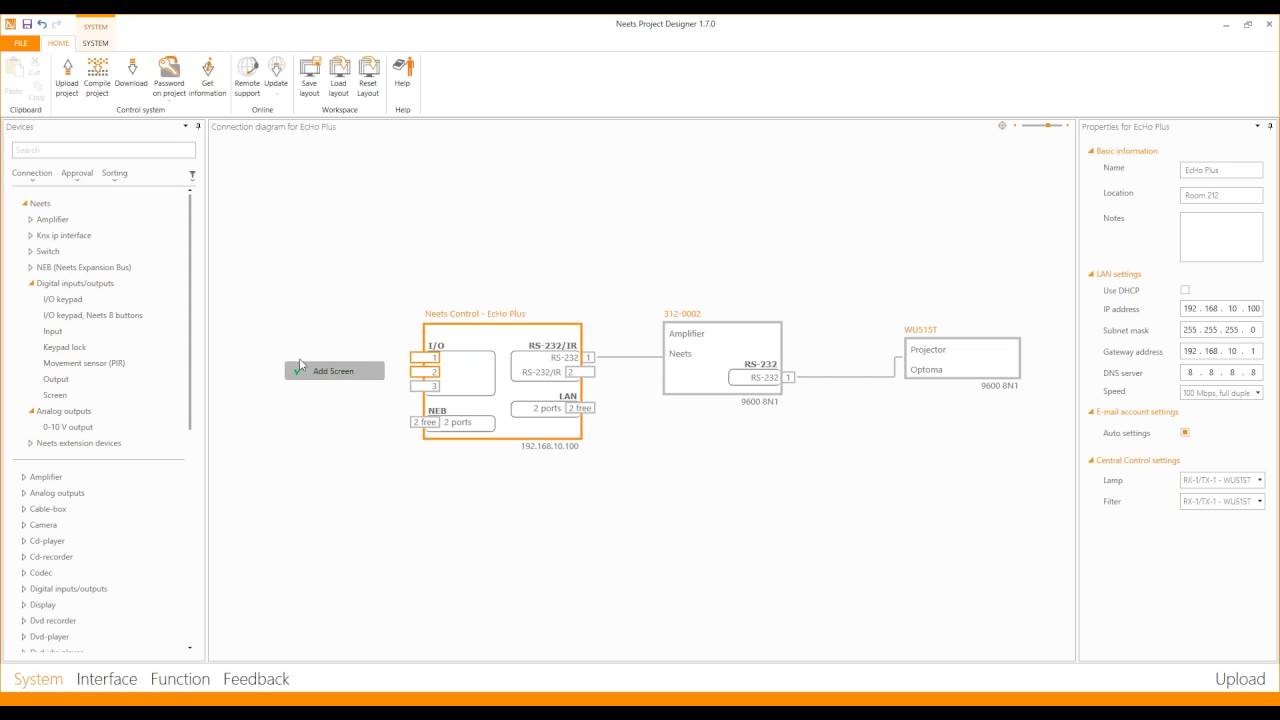Image resolution: width=1280 pixels, height=720 pixels.
Task: Go to the Function view
Action: (x=180, y=679)
